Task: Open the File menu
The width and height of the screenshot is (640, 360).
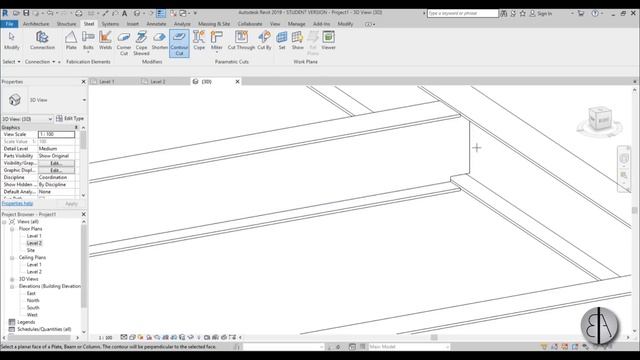Action: point(9,24)
